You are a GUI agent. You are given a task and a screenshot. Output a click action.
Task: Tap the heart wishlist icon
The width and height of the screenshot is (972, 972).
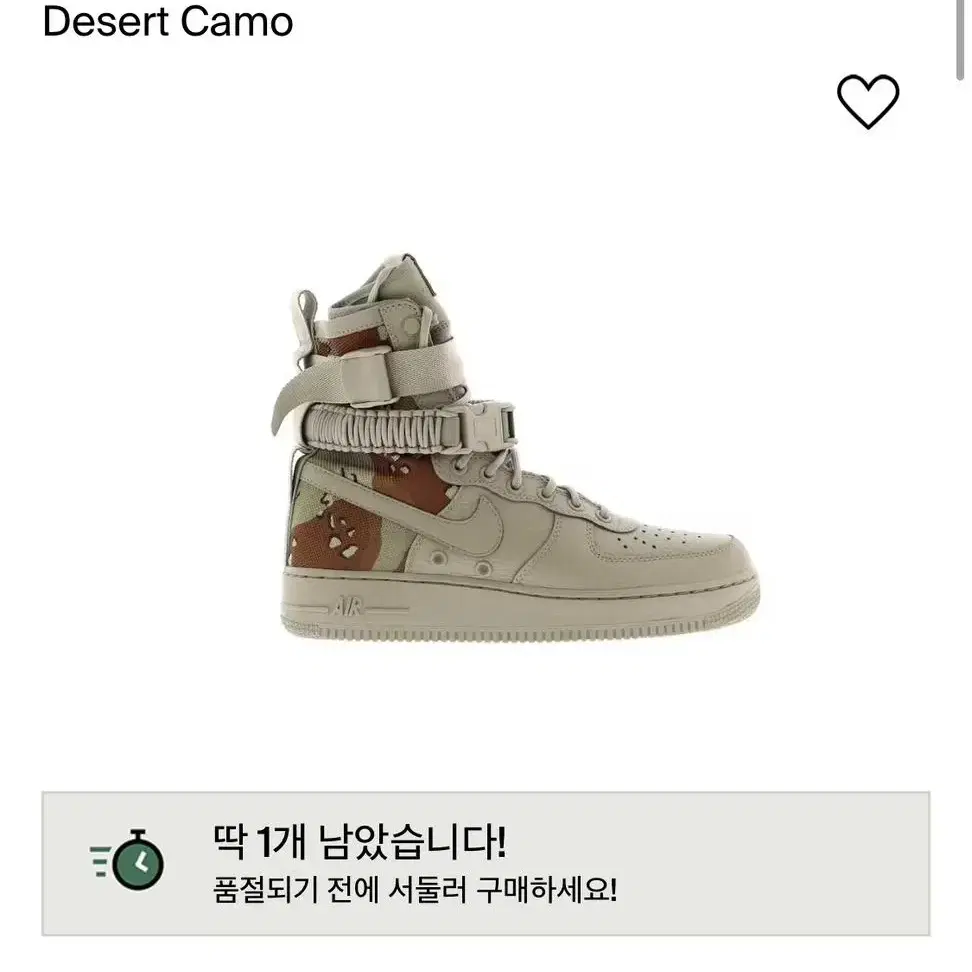867,102
